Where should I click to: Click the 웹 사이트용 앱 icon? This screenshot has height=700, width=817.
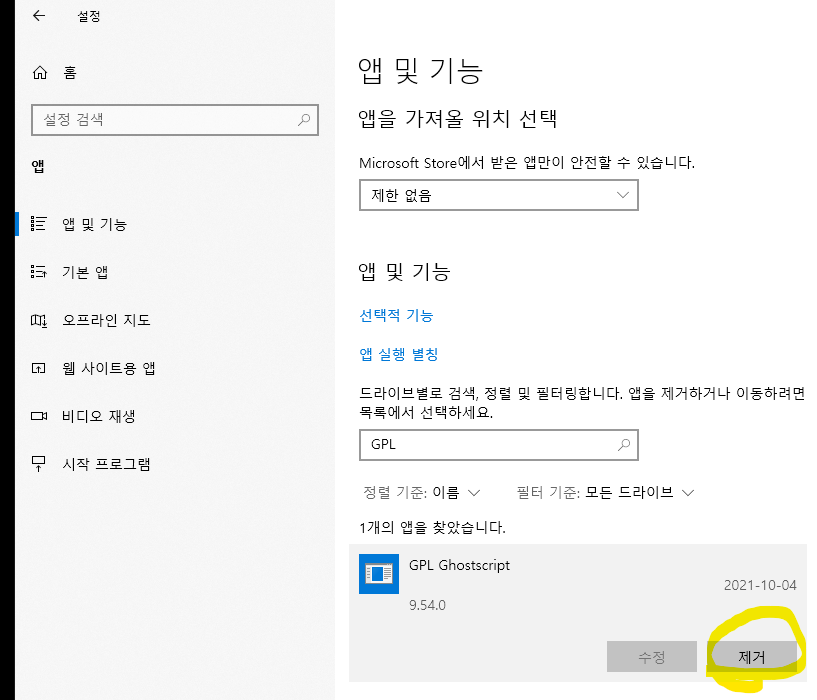pyautogui.click(x=39, y=369)
